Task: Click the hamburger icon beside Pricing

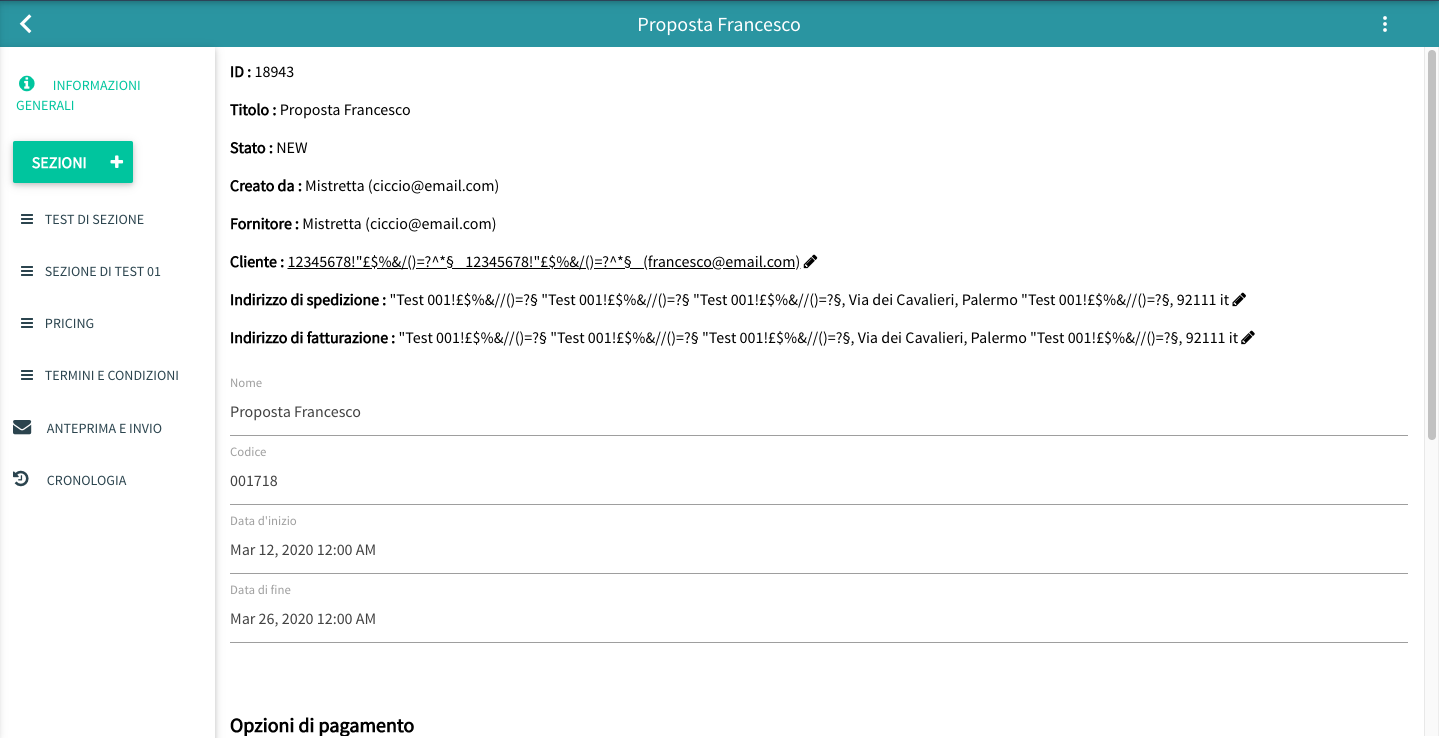Action: click(x=27, y=324)
